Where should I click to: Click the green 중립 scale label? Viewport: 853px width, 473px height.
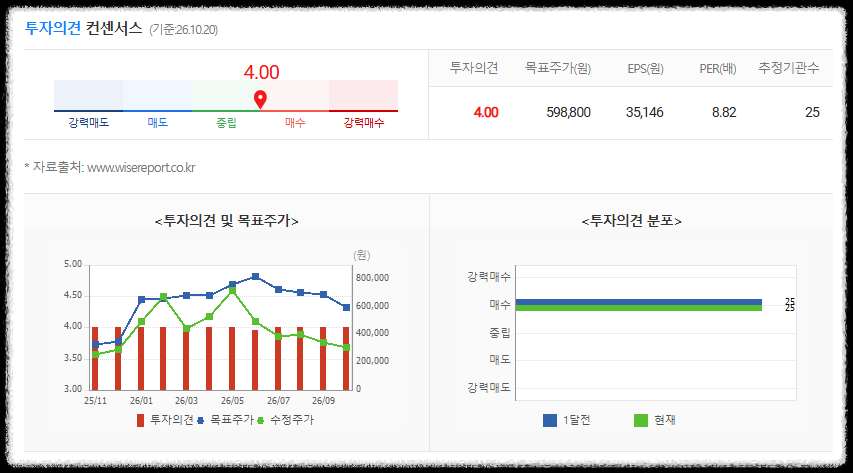(x=226, y=122)
